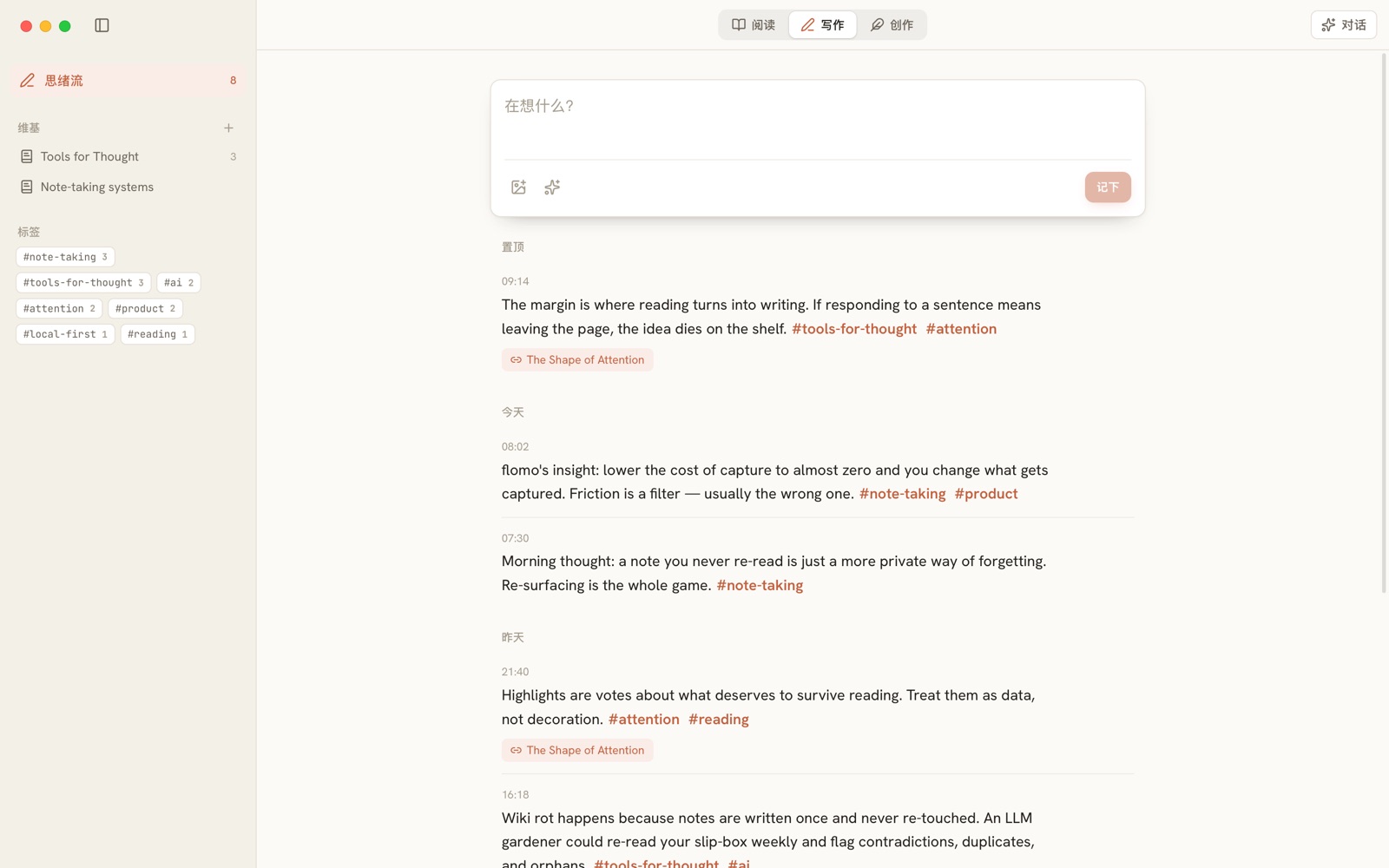Open The Shape of Attention link under 21:40 note

(x=577, y=751)
